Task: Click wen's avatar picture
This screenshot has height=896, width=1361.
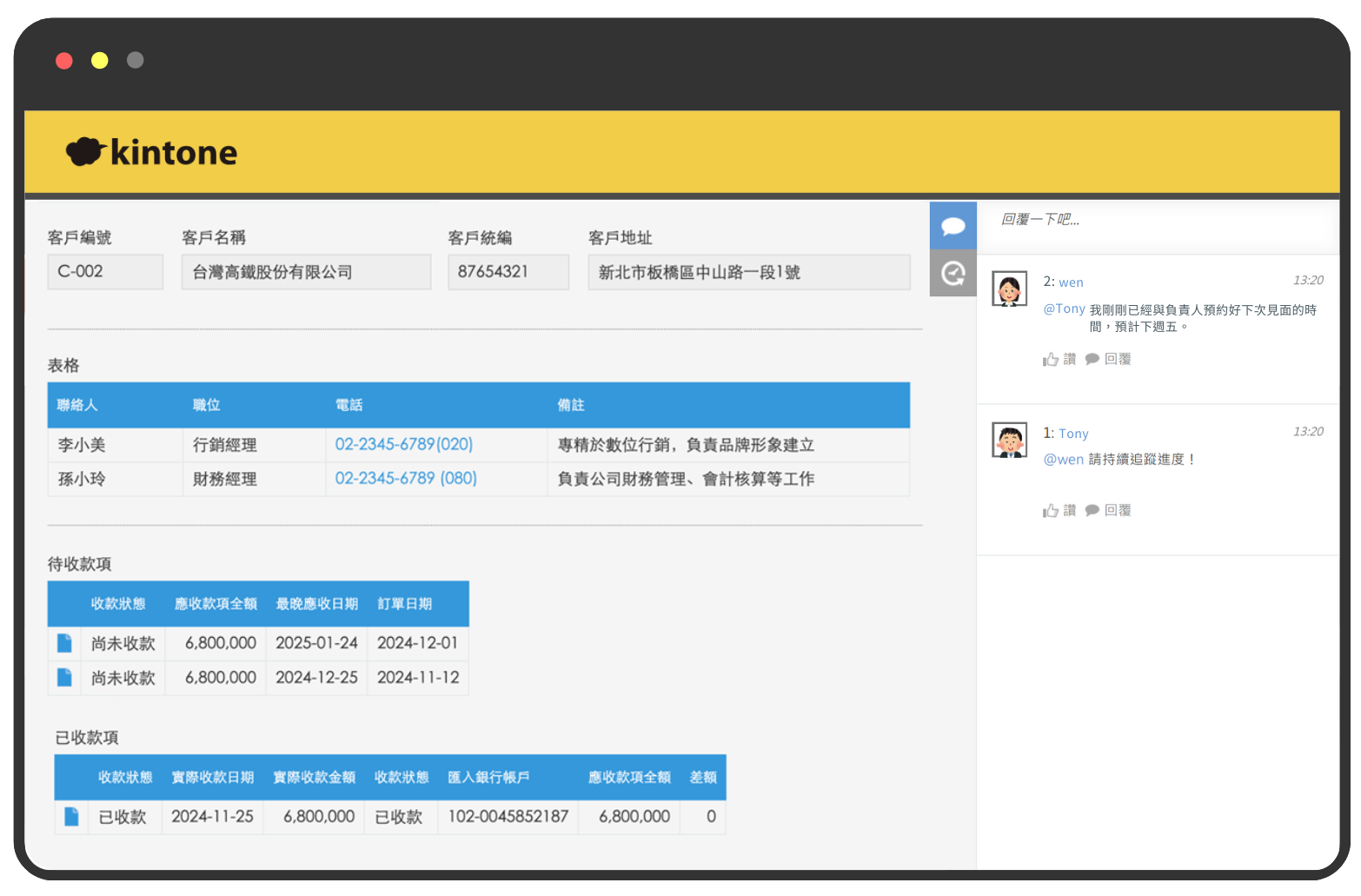Action: [1009, 289]
